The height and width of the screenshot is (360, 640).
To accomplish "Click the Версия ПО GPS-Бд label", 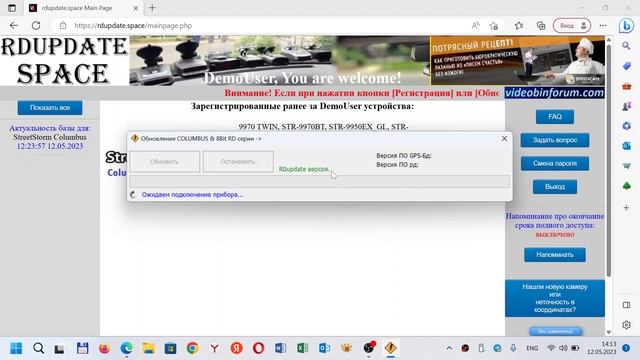I will pos(404,156).
